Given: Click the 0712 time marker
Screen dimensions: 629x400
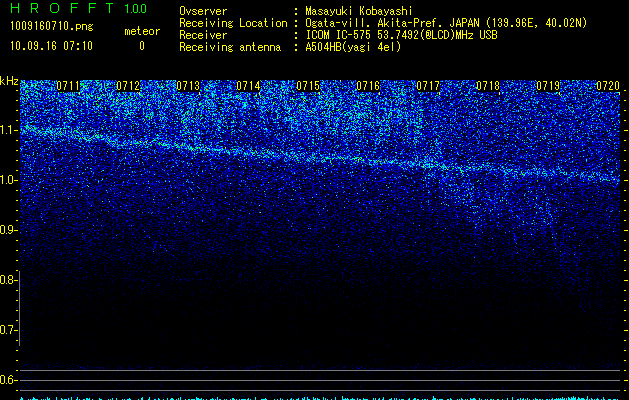Looking at the screenshot, I should [128, 86].
